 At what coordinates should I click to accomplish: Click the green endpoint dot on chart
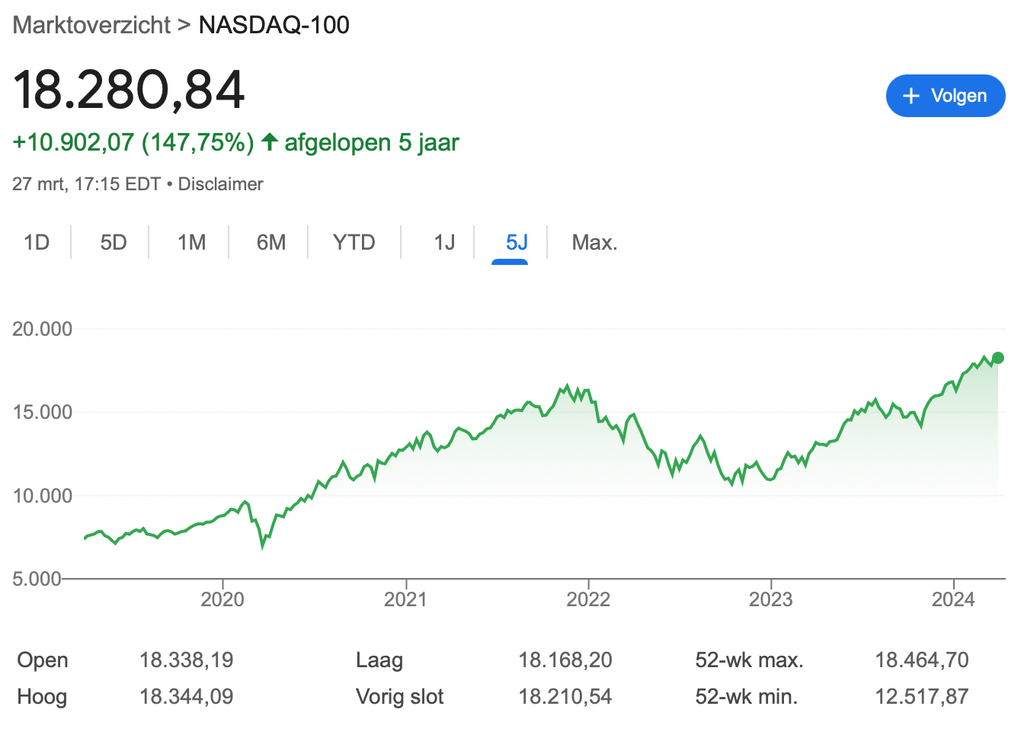(x=997, y=358)
